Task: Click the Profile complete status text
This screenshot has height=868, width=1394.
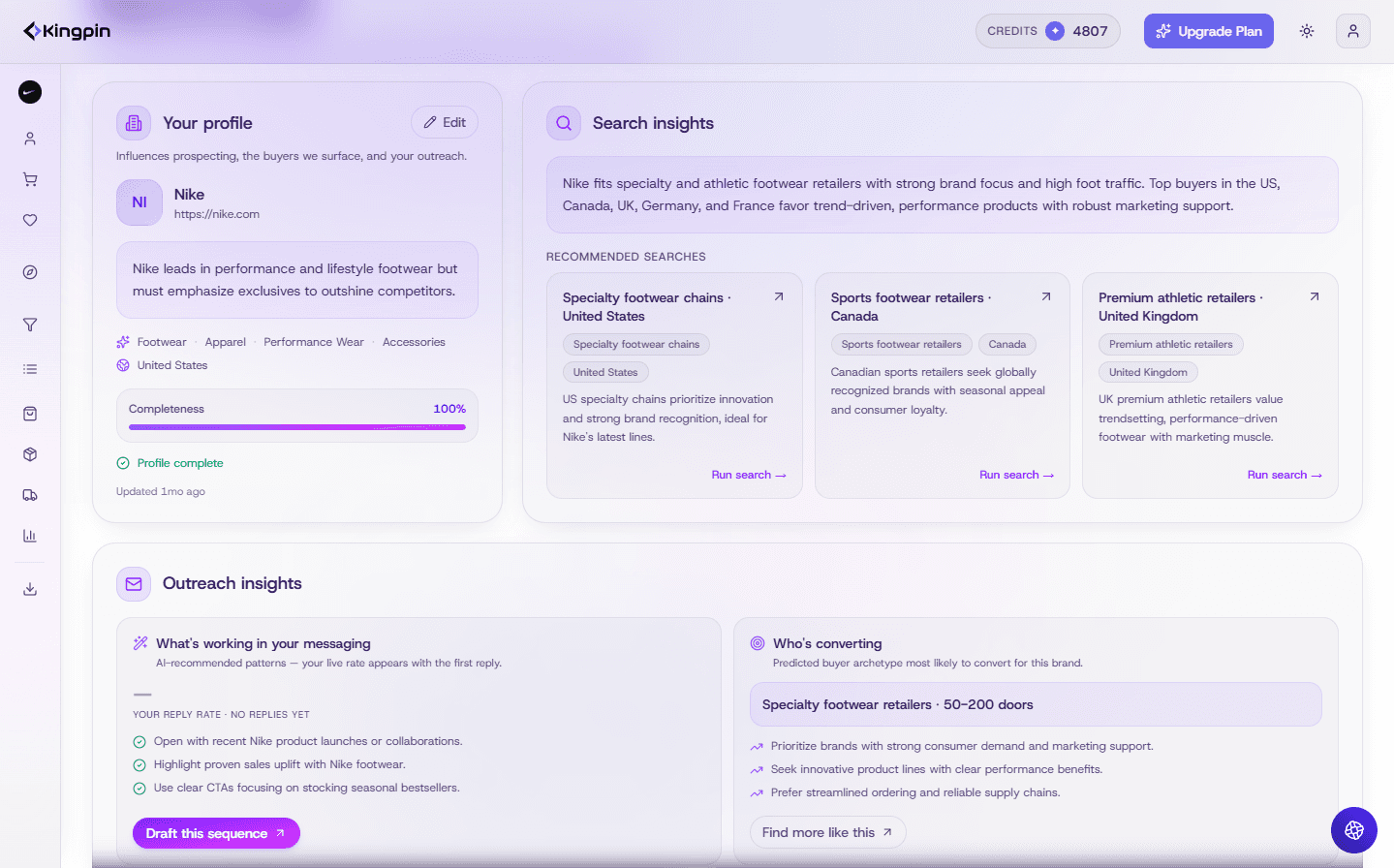Action: click(x=180, y=463)
